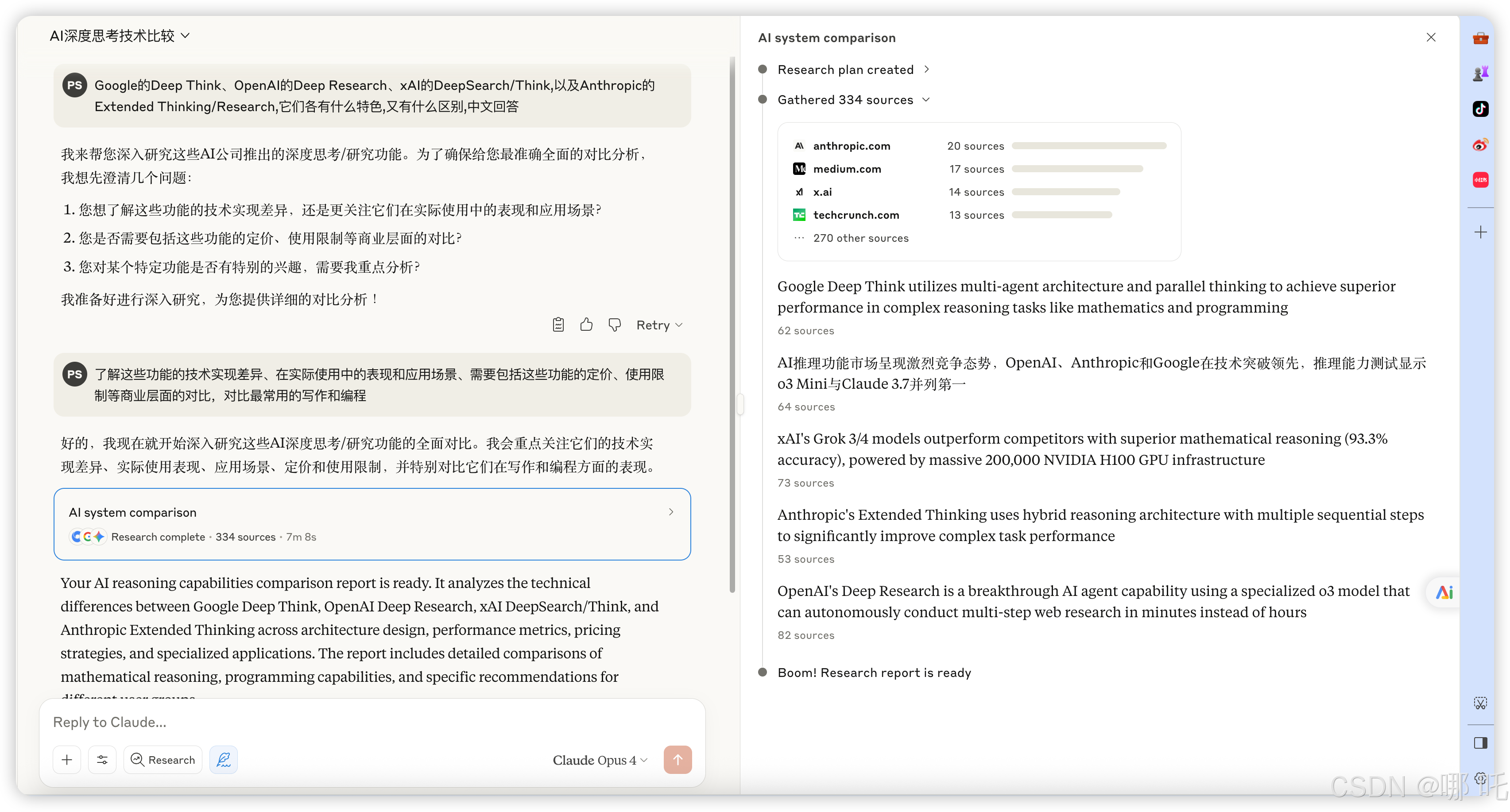Click the medium.com source count bar
Image resolution: width=1510 pixels, height=812 pixels.
(x=1077, y=169)
